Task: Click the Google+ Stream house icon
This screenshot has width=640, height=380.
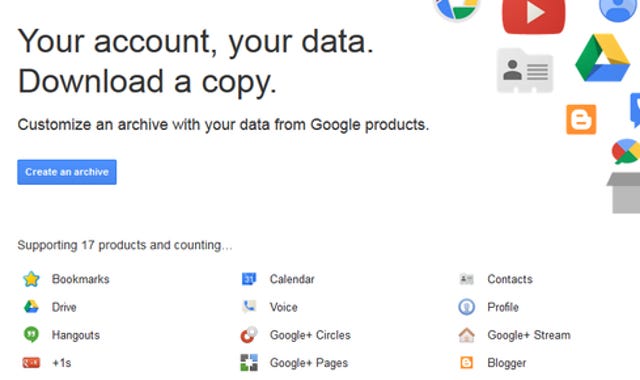Action: (x=467, y=335)
